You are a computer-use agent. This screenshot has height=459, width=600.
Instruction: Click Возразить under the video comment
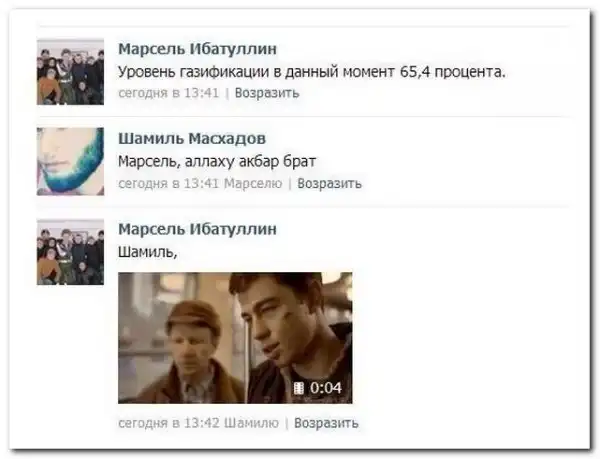point(326,423)
